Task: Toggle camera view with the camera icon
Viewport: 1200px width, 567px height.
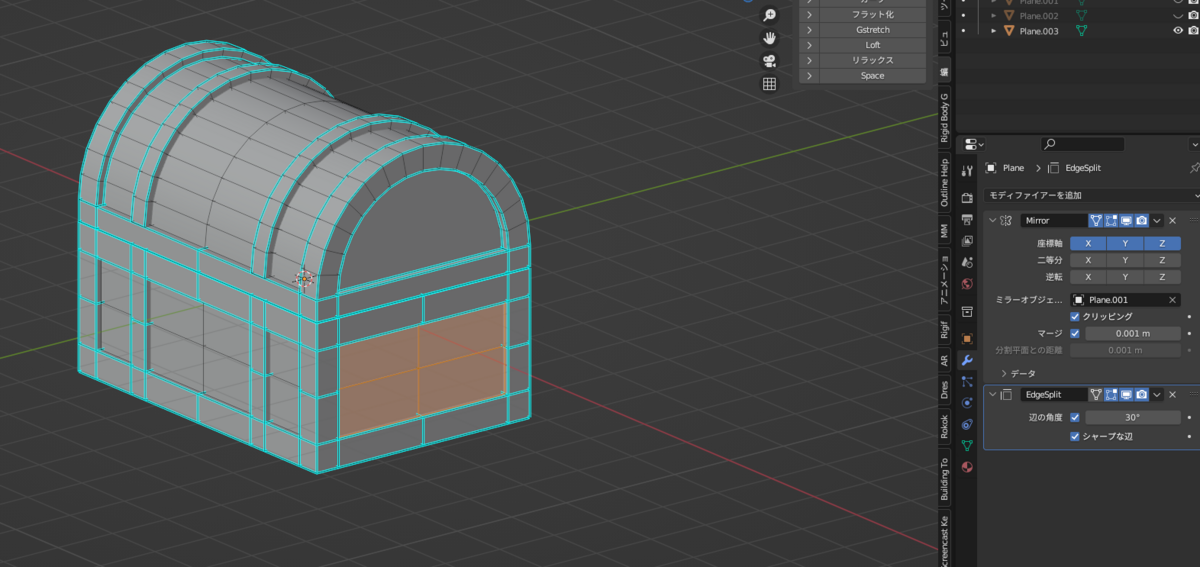Action: click(769, 61)
